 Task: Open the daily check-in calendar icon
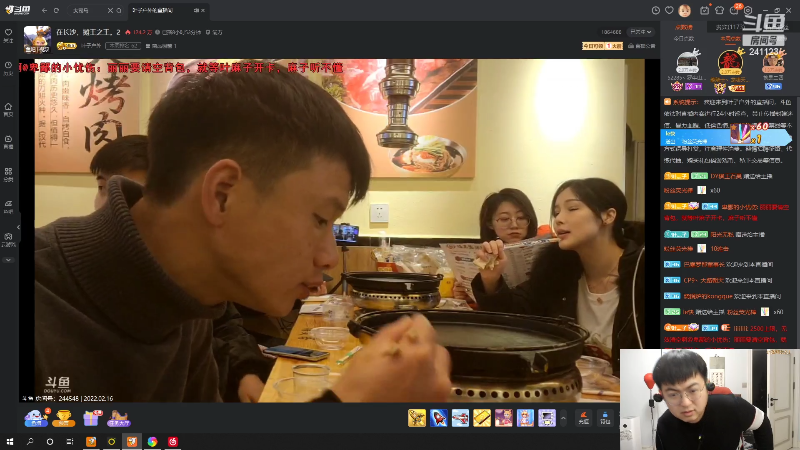click(x=705, y=10)
